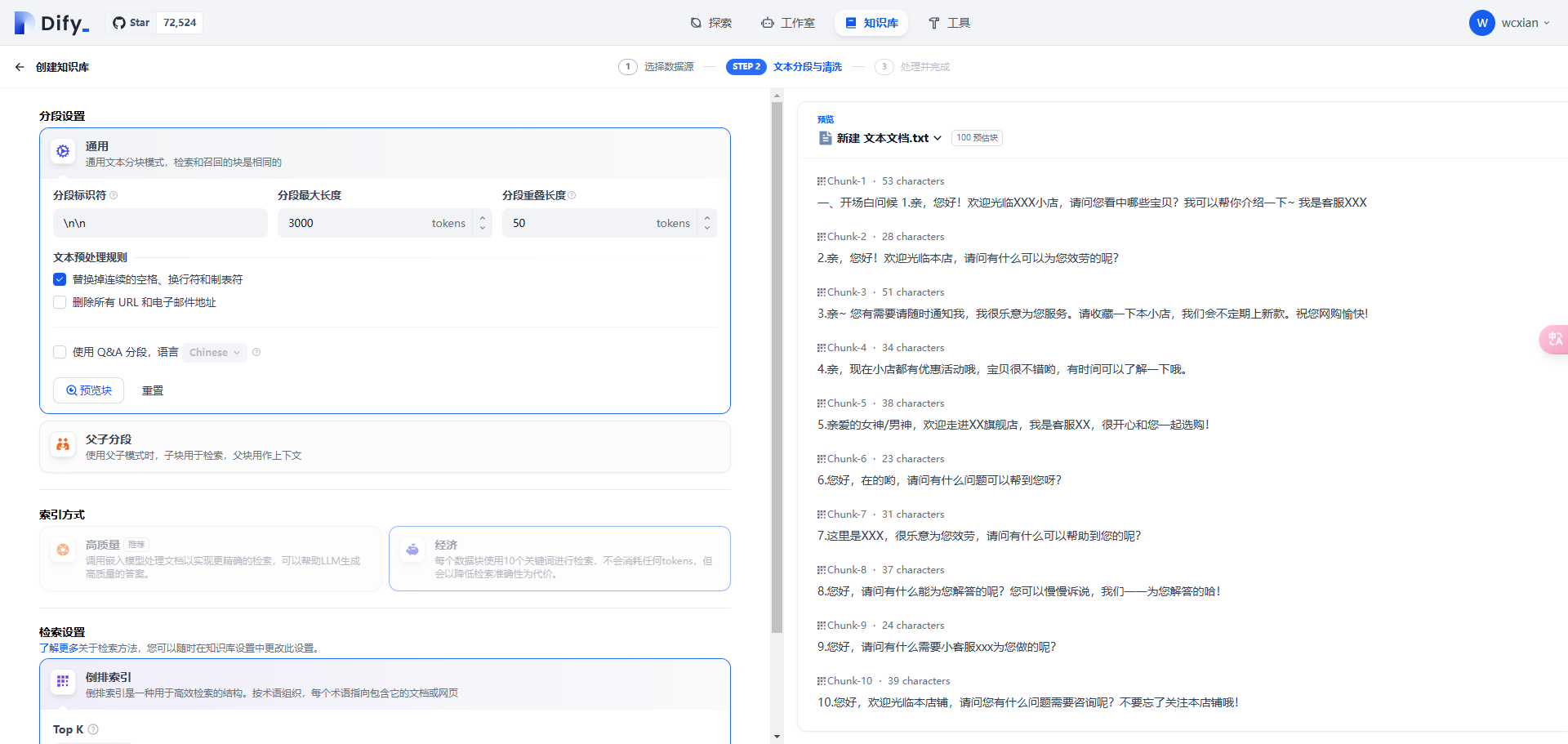Decrease 分段最大长度 with down arrow
Screen dimensions: 1568x744
point(483,229)
